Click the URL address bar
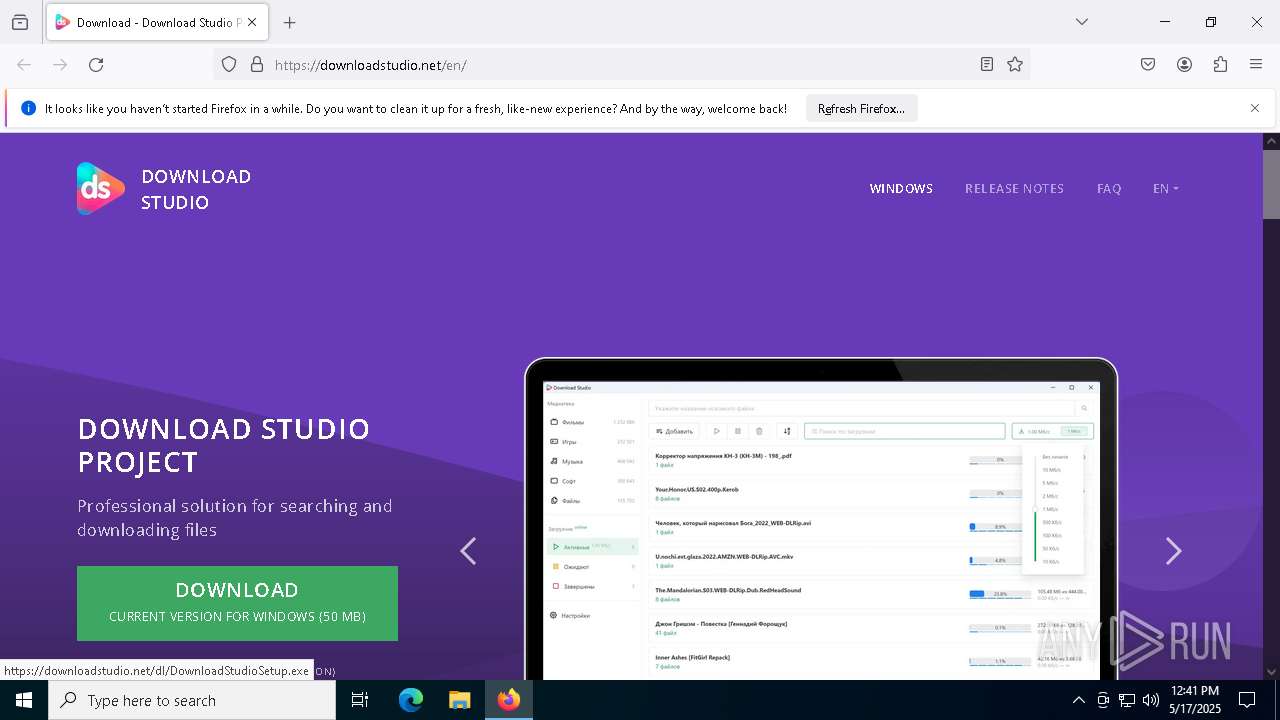The image size is (1280, 720). [x=620, y=65]
